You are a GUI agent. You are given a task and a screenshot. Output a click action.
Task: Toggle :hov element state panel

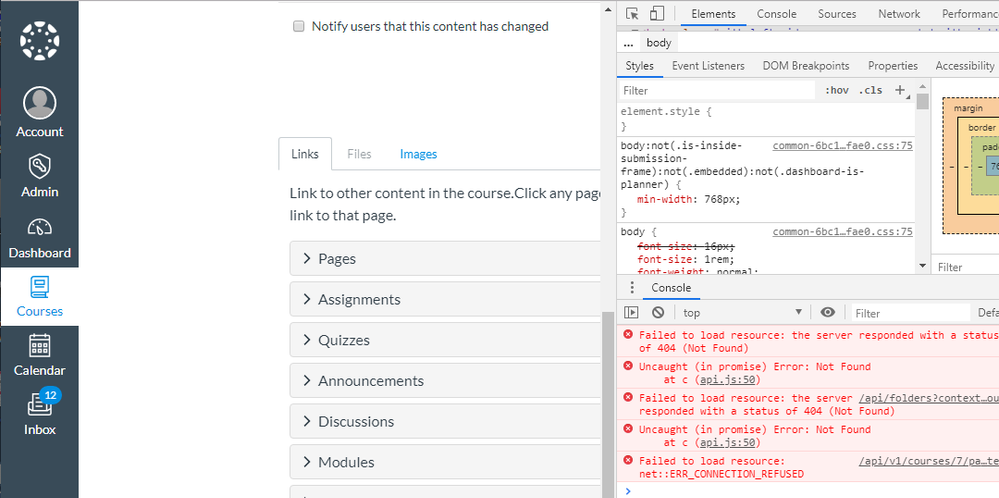click(x=836, y=91)
